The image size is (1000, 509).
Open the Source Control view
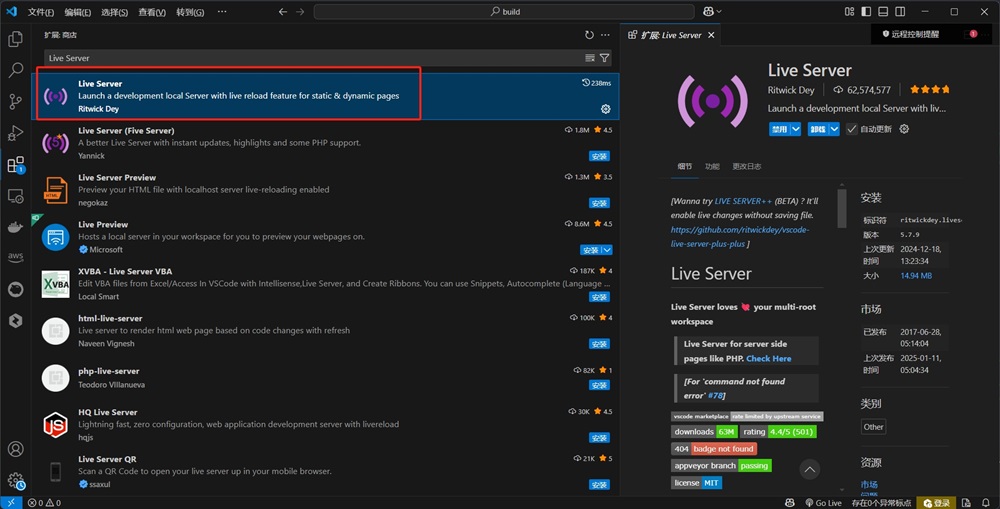15,101
